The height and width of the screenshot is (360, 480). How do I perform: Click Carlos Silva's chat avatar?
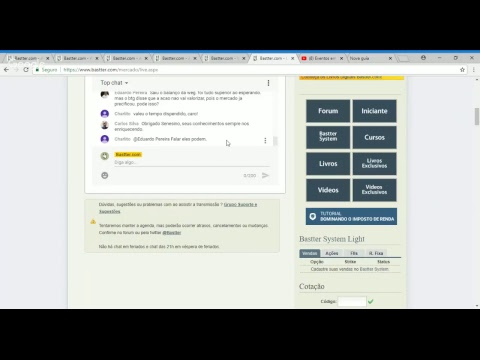pyautogui.click(x=105, y=125)
